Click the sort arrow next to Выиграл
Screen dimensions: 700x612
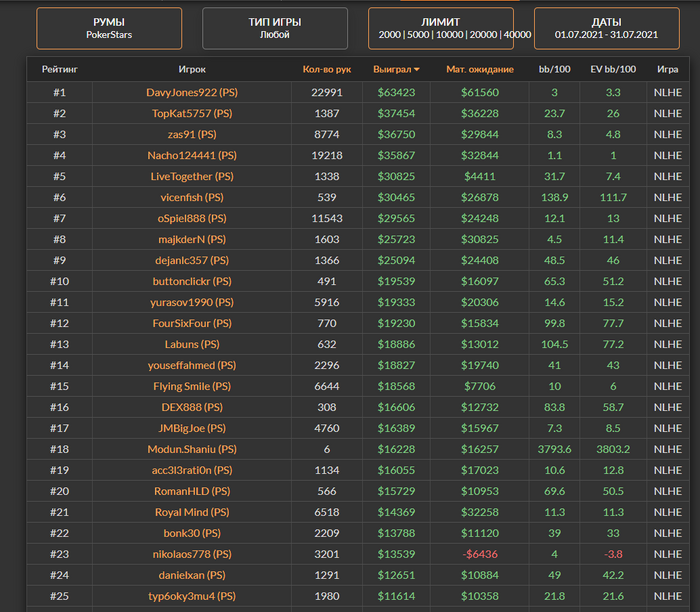click(416, 70)
